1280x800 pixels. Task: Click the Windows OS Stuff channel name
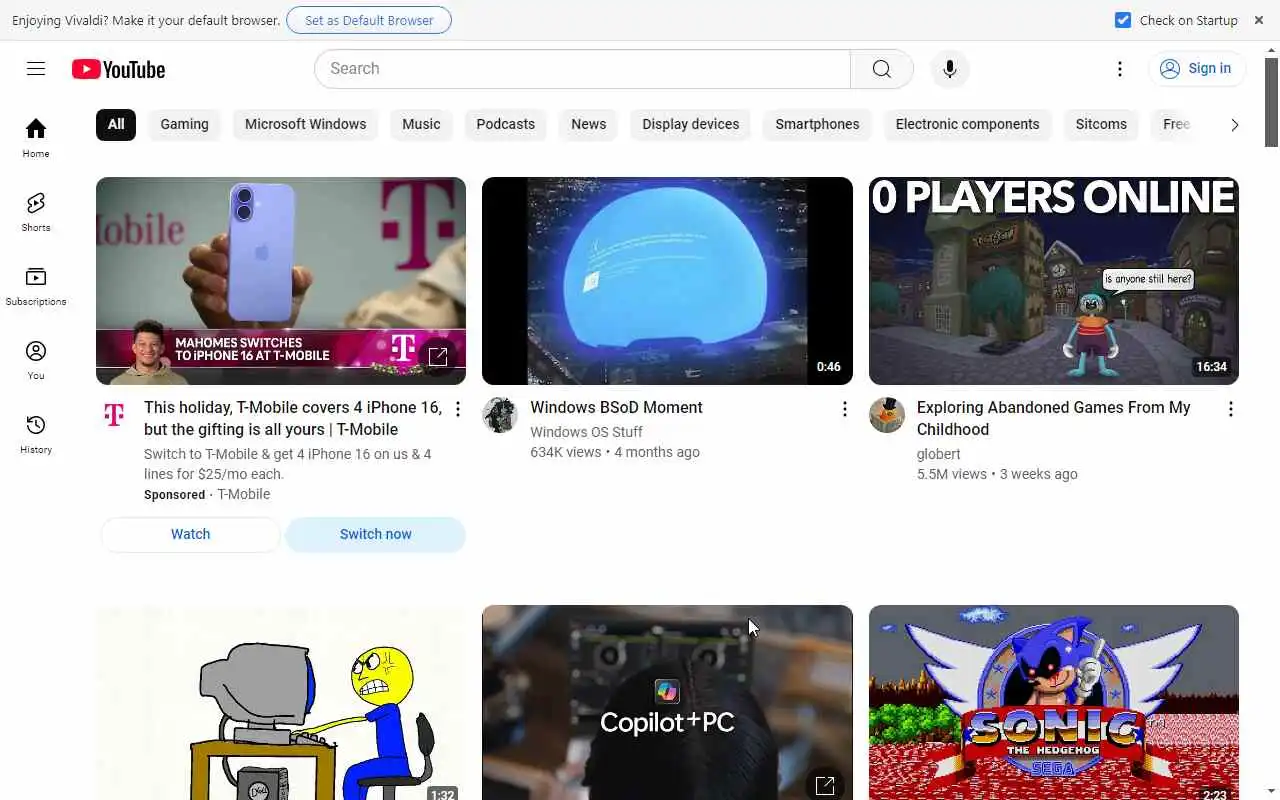point(586,432)
